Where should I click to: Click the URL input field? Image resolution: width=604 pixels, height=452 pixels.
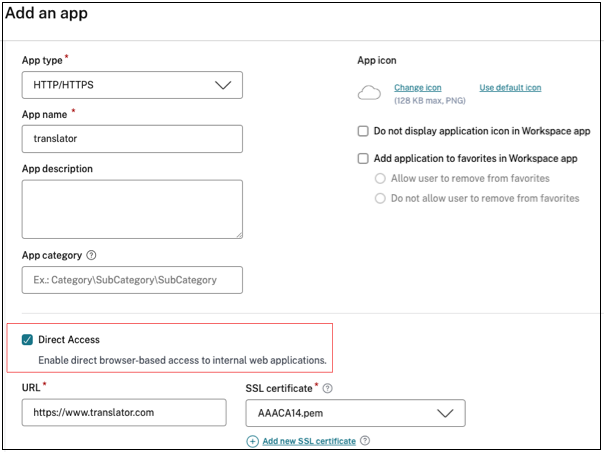pyautogui.click(x=124, y=413)
